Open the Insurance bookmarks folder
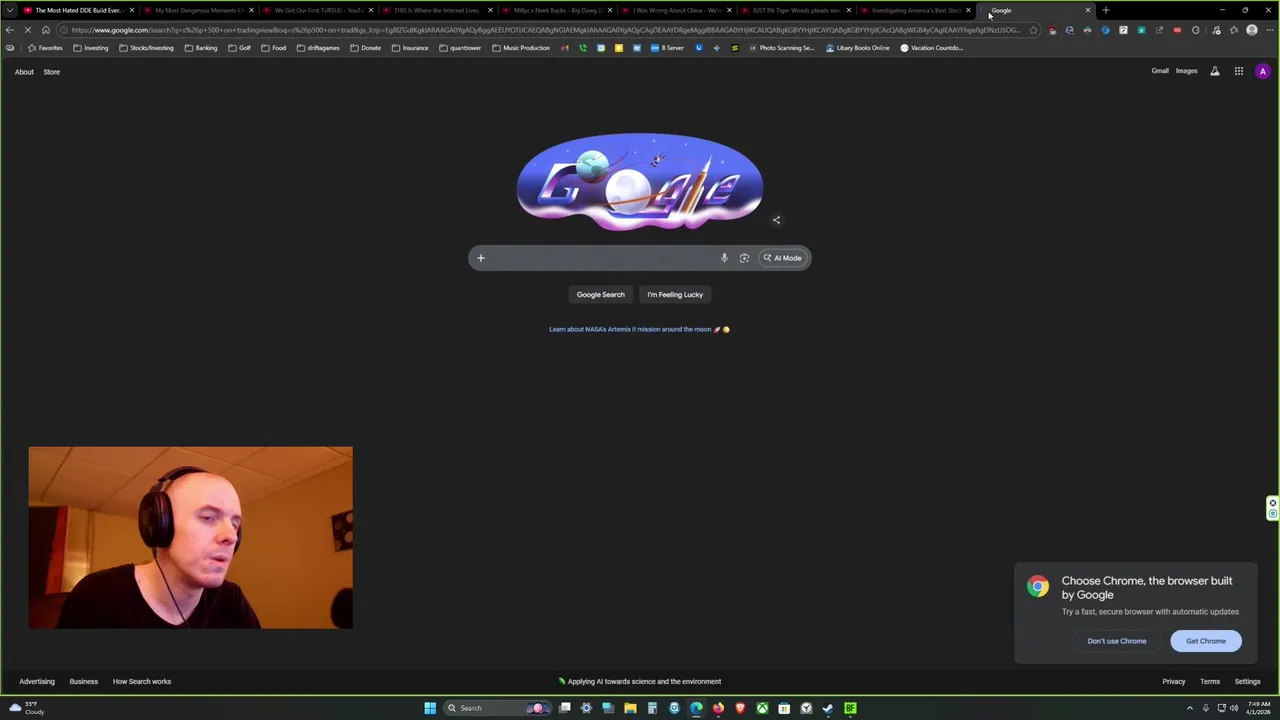The image size is (1280, 720). coord(410,48)
